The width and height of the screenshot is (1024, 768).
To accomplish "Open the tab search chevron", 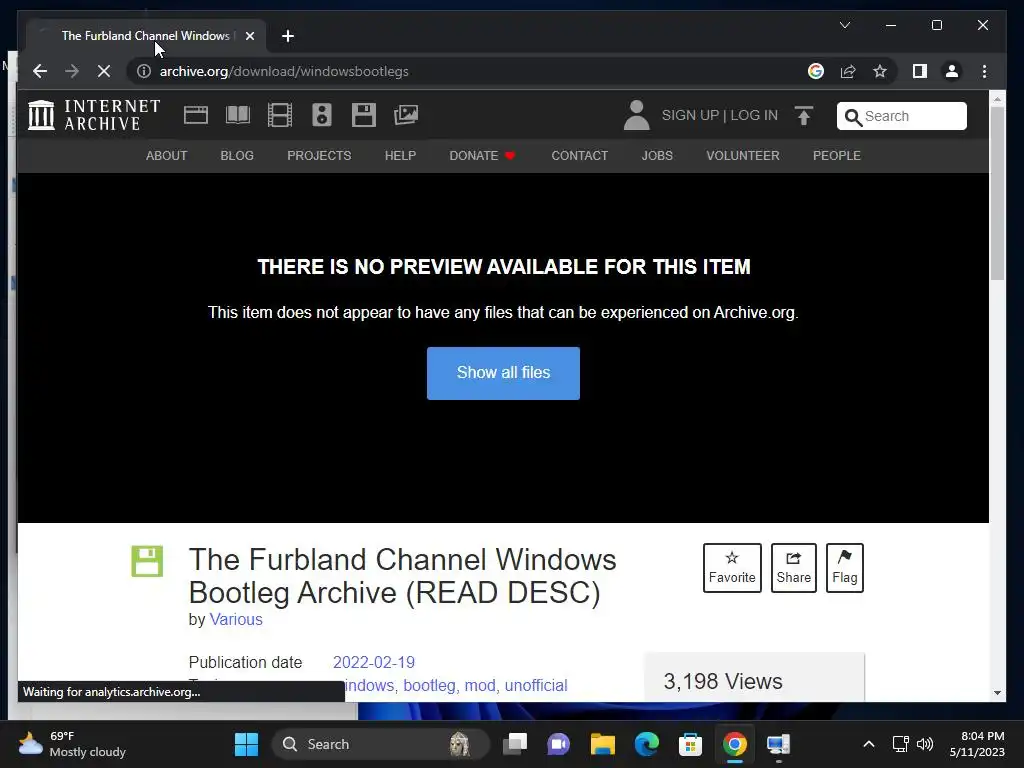I will [x=844, y=25].
